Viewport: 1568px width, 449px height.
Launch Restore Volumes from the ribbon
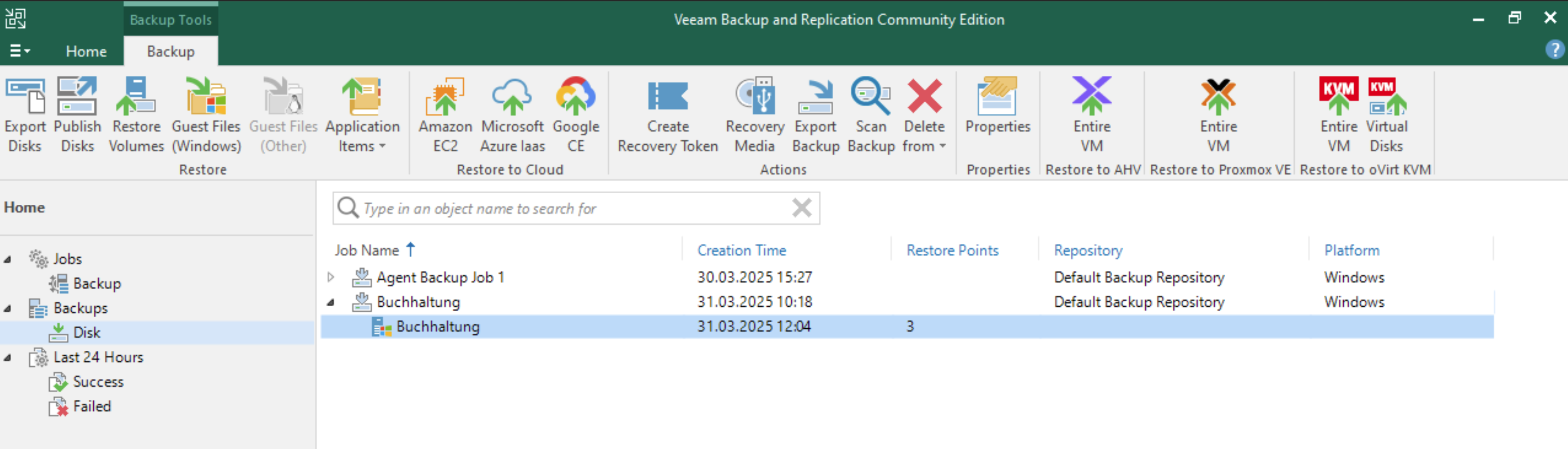click(136, 115)
